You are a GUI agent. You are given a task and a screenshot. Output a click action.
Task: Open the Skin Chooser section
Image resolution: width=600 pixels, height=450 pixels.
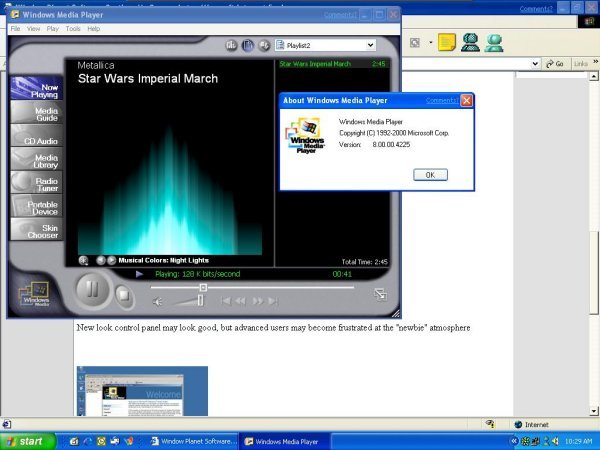click(35, 230)
